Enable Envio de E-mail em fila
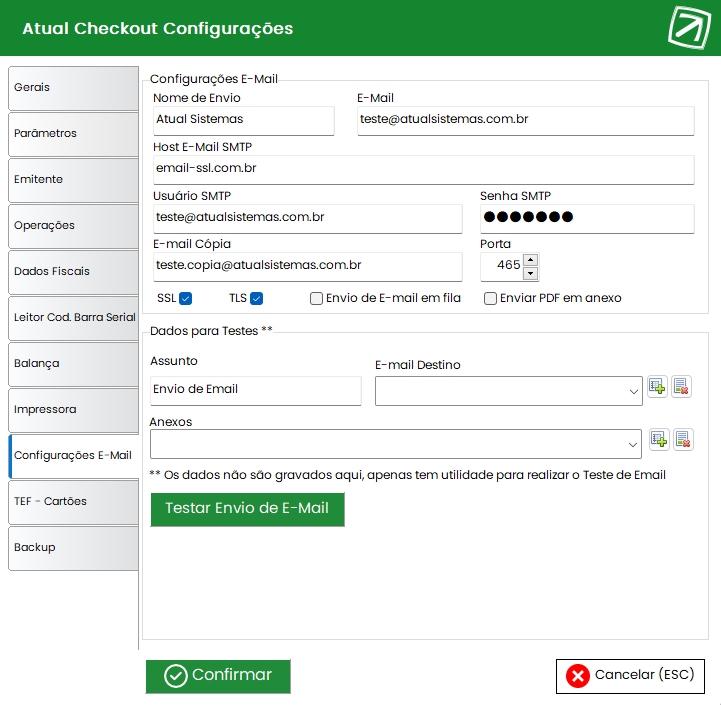Viewport: 721px width, 705px height. click(316, 298)
